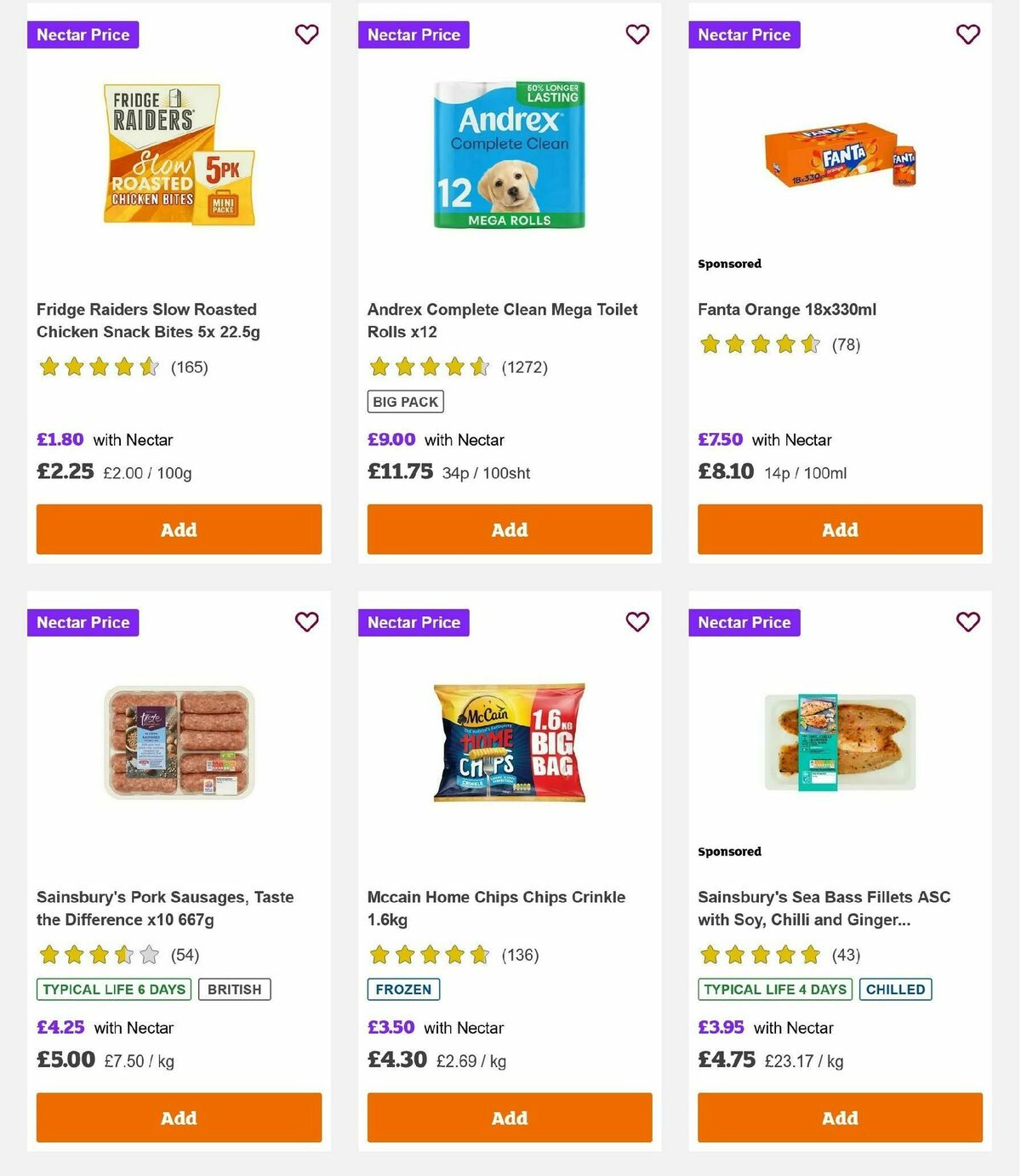1021x1176 pixels.
Task: Click the star rating for Fanta Orange
Action: coord(760,345)
